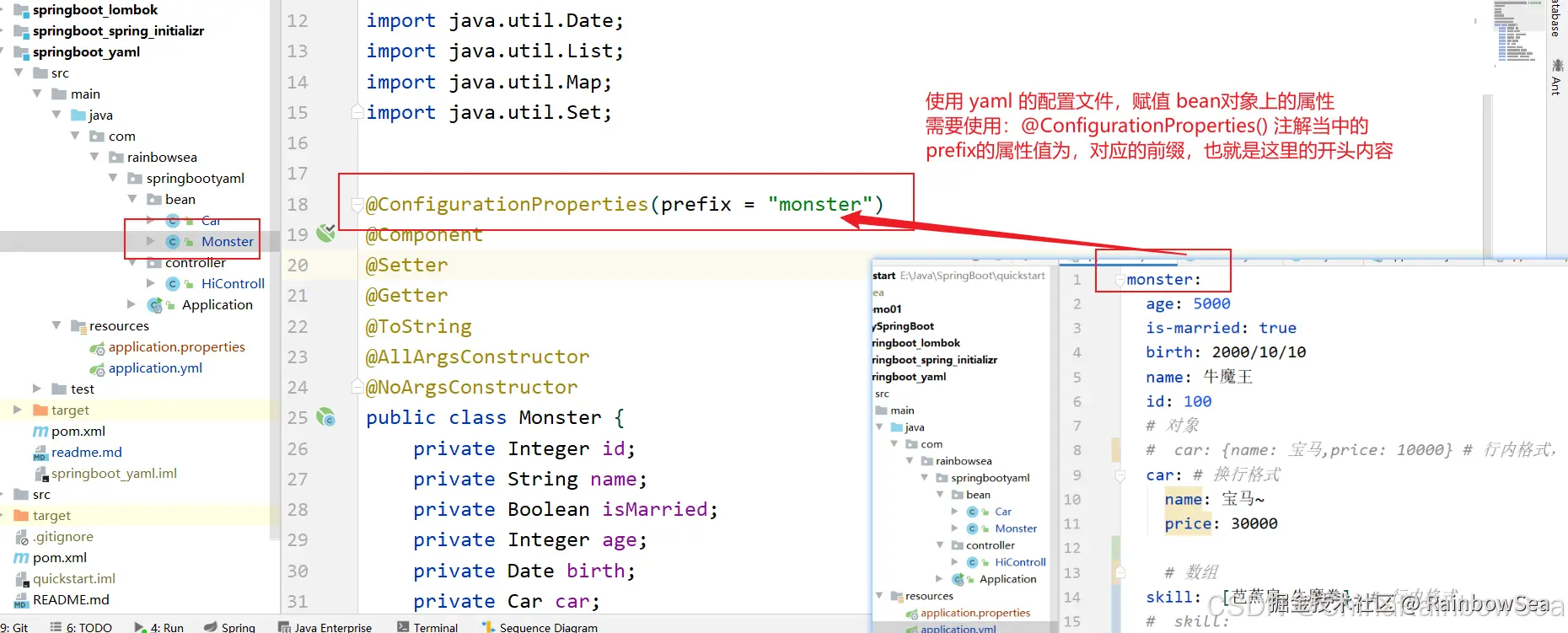
Task: Click the monster: key in the yml editor
Action: 1163,279
